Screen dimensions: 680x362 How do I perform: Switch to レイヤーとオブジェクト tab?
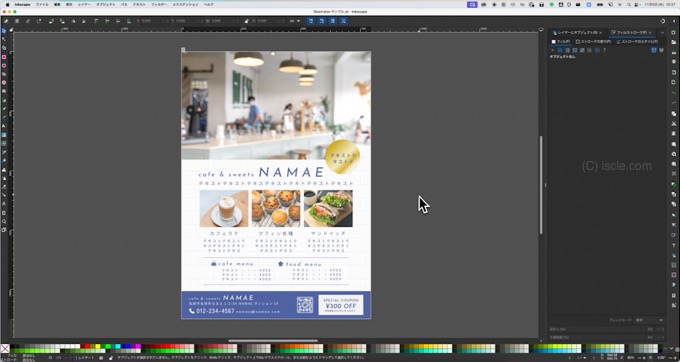(x=576, y=33)
